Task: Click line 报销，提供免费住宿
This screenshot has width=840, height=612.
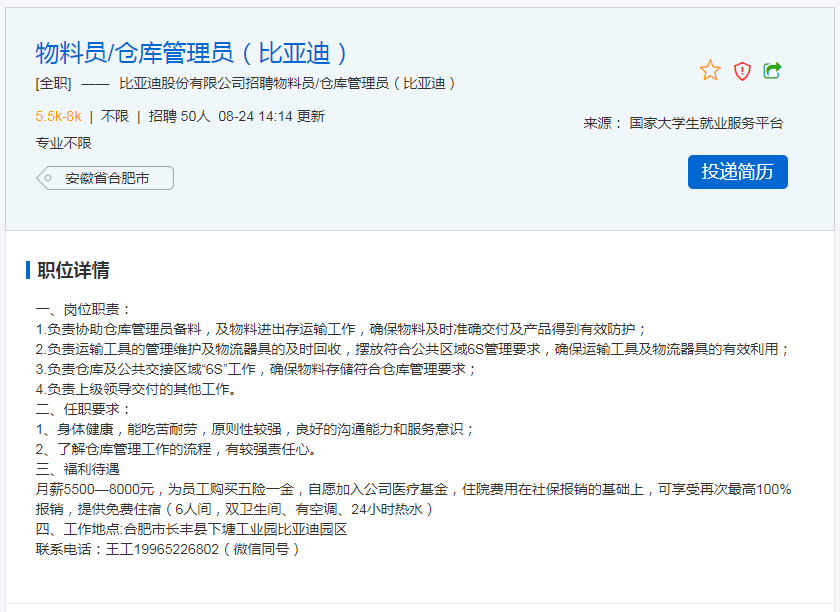Action: click(x=235, y=509)
